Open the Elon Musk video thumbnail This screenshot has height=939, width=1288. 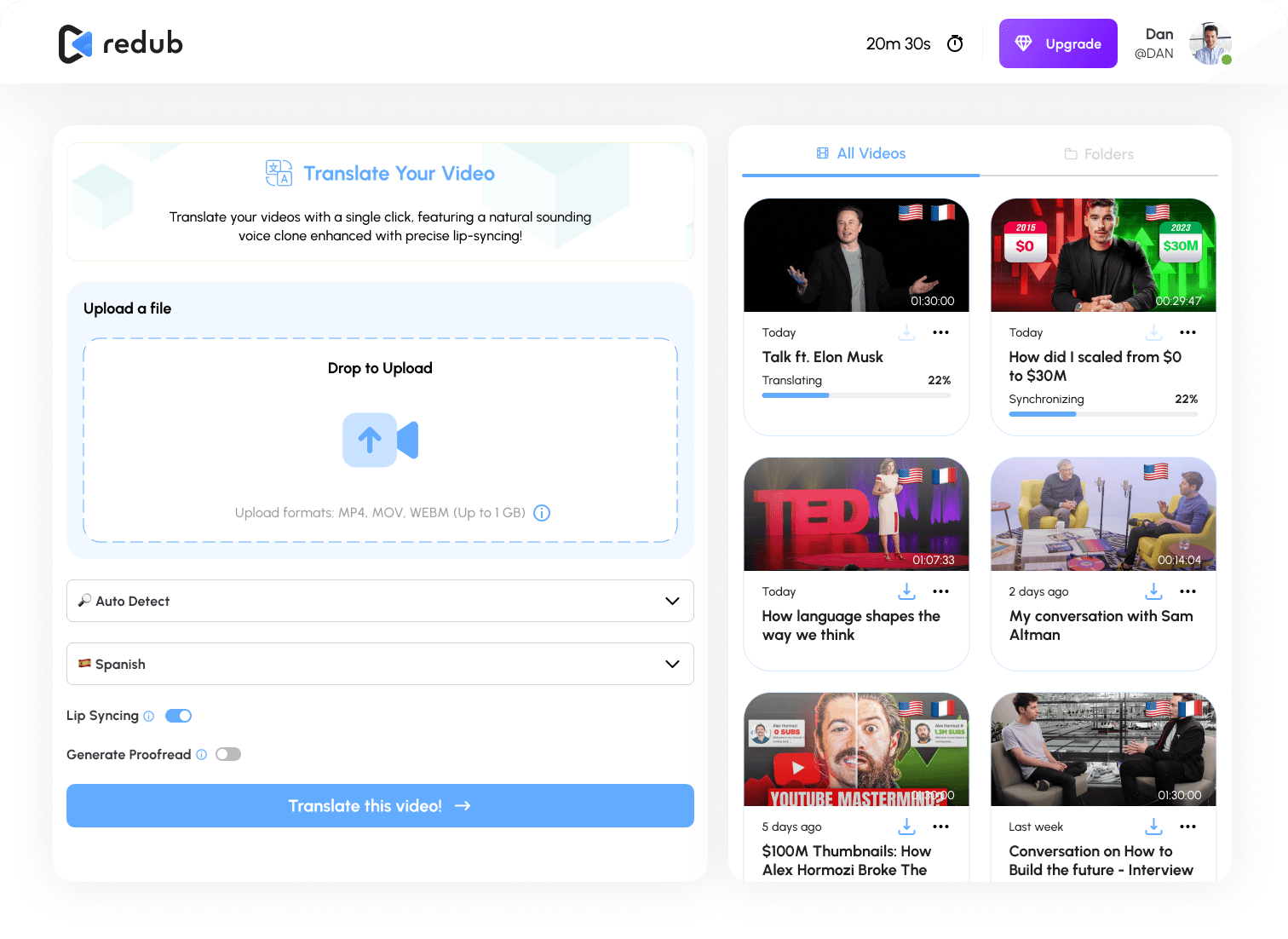[x=856, y=255]
